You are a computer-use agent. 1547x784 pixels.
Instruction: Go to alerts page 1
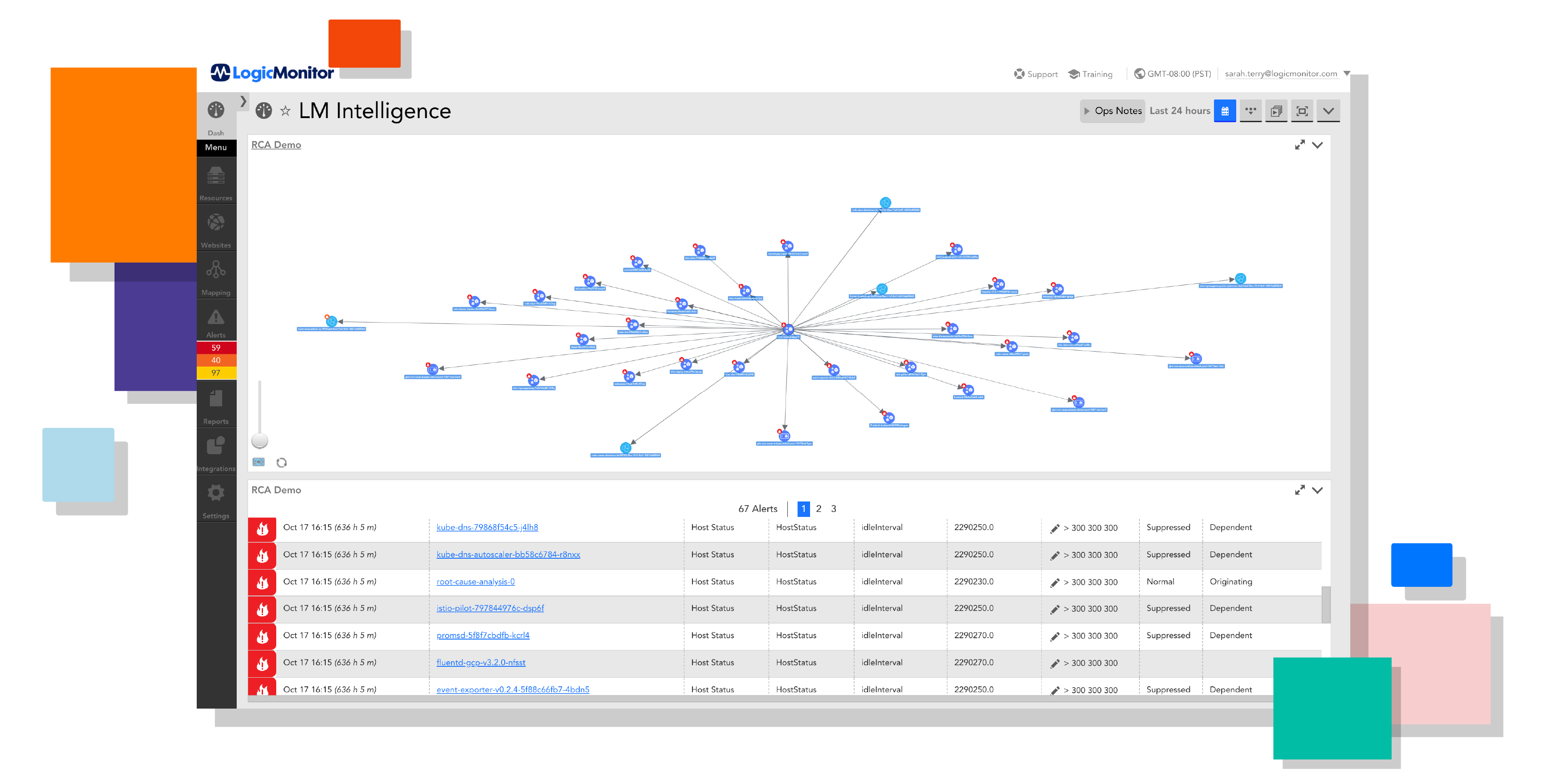pyautogui.click(x=803, y=508)
